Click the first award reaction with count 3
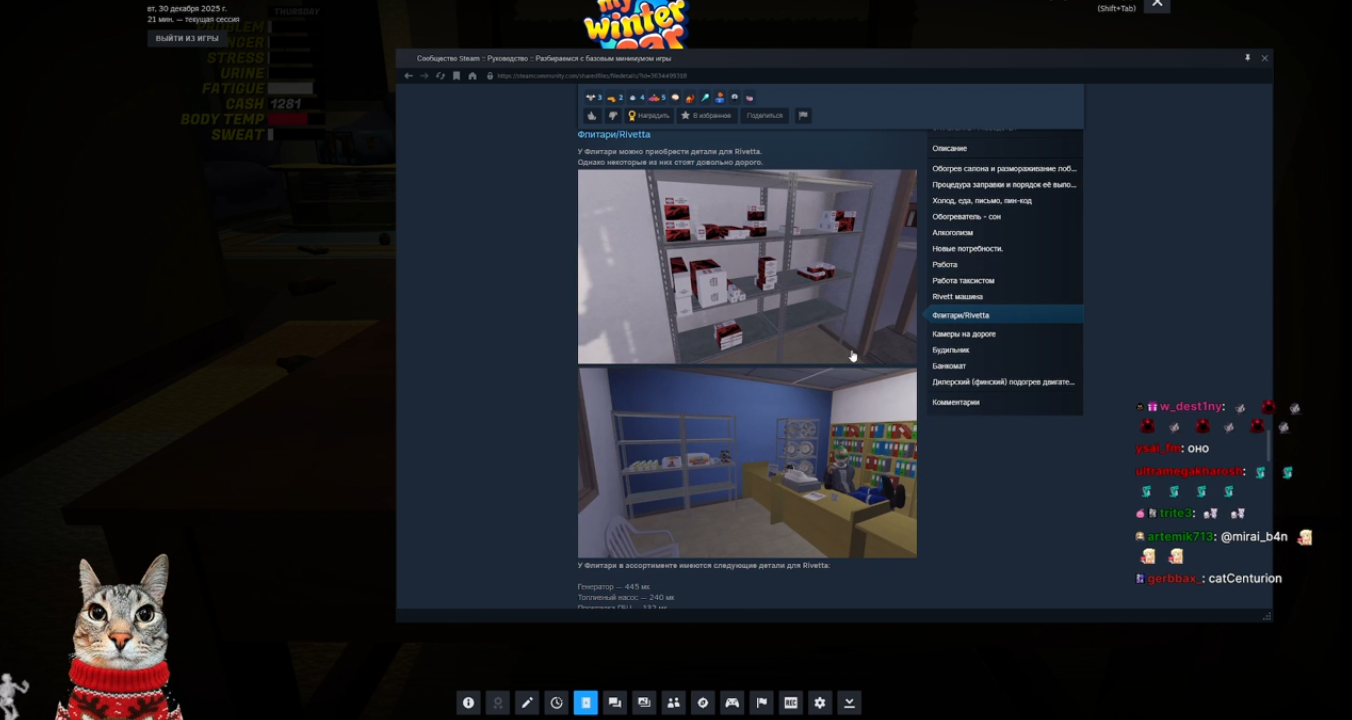Screen dimensions: 1352x720 tap(593, 98)
